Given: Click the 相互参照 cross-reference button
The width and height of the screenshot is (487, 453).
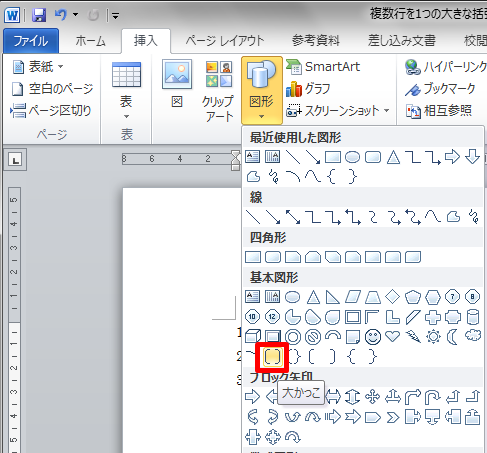Looking at the screenshot, I should (439, 111).
